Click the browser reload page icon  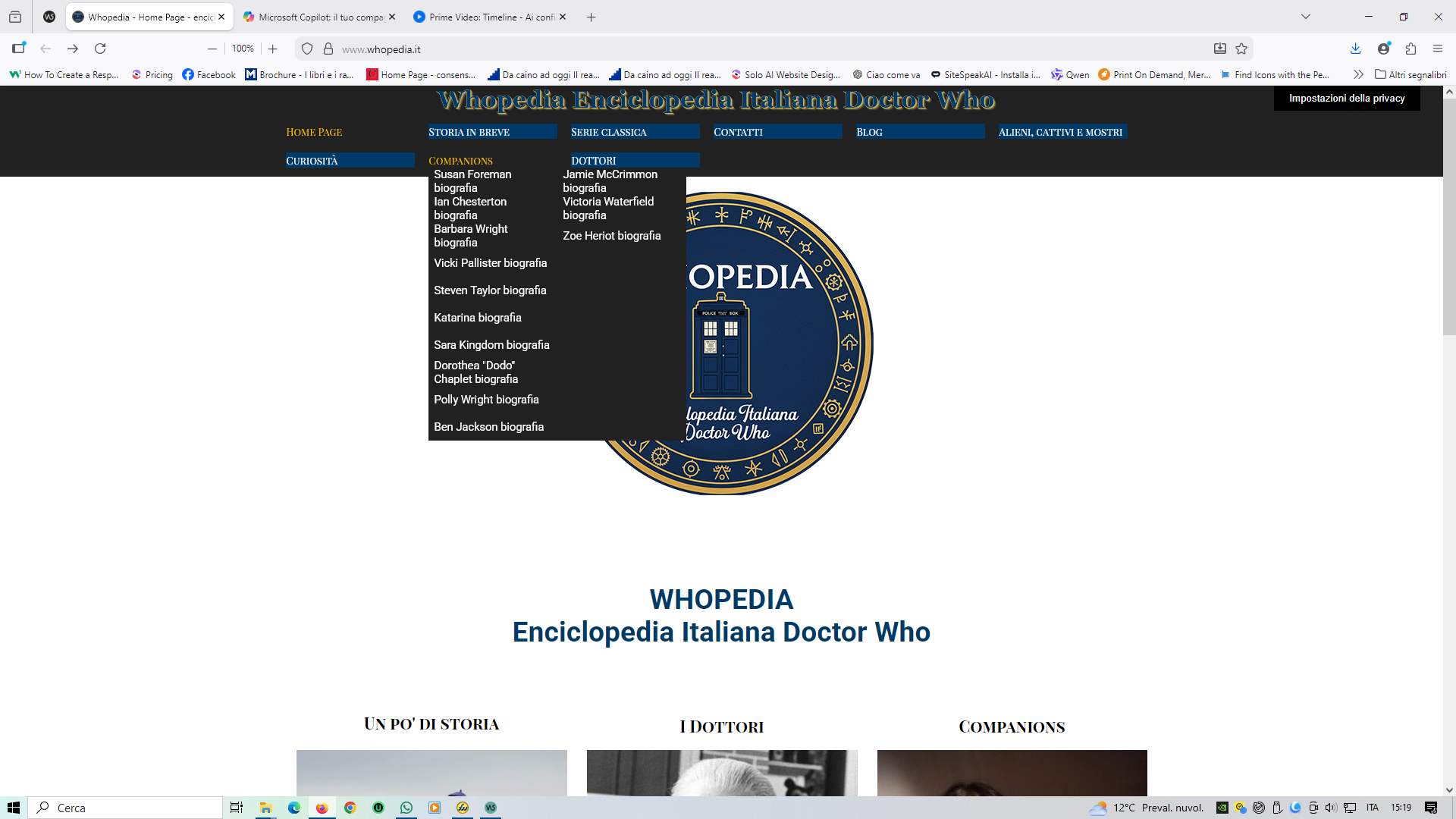click(100, 49)
